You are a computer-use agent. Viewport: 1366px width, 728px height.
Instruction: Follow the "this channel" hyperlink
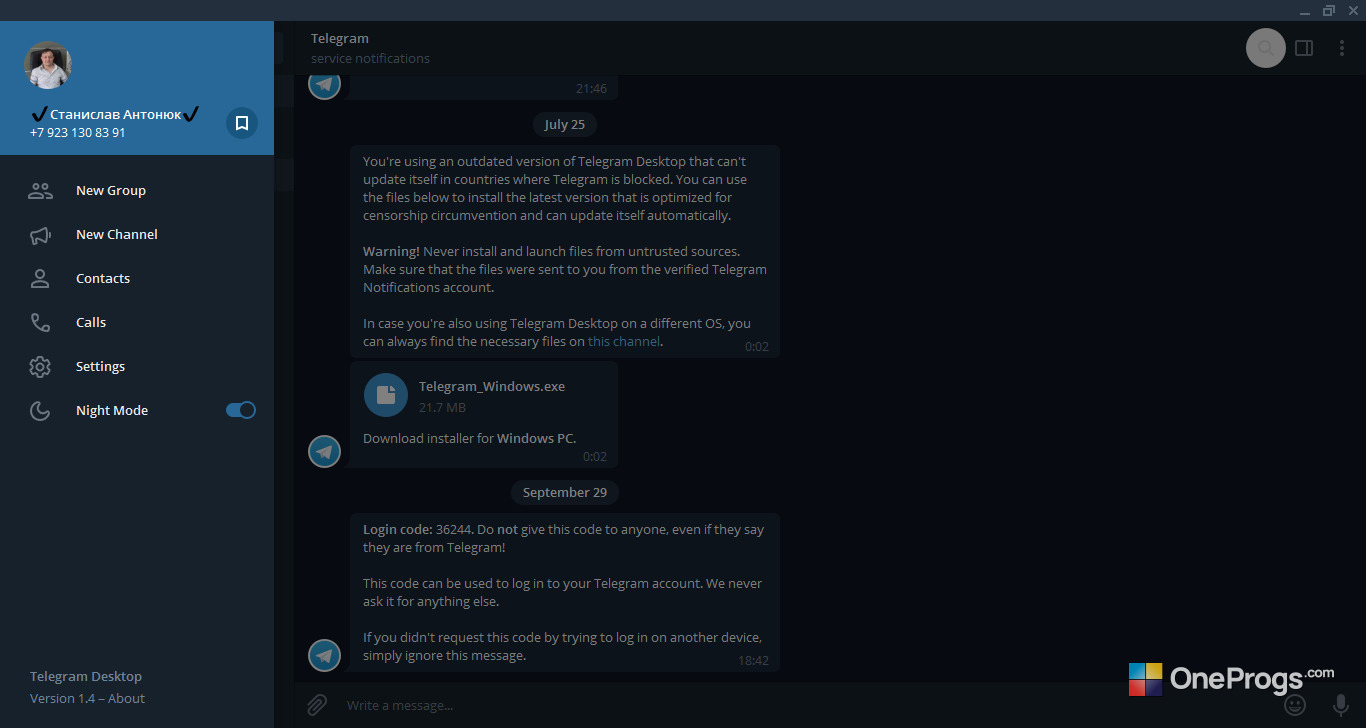click(624, 341)
